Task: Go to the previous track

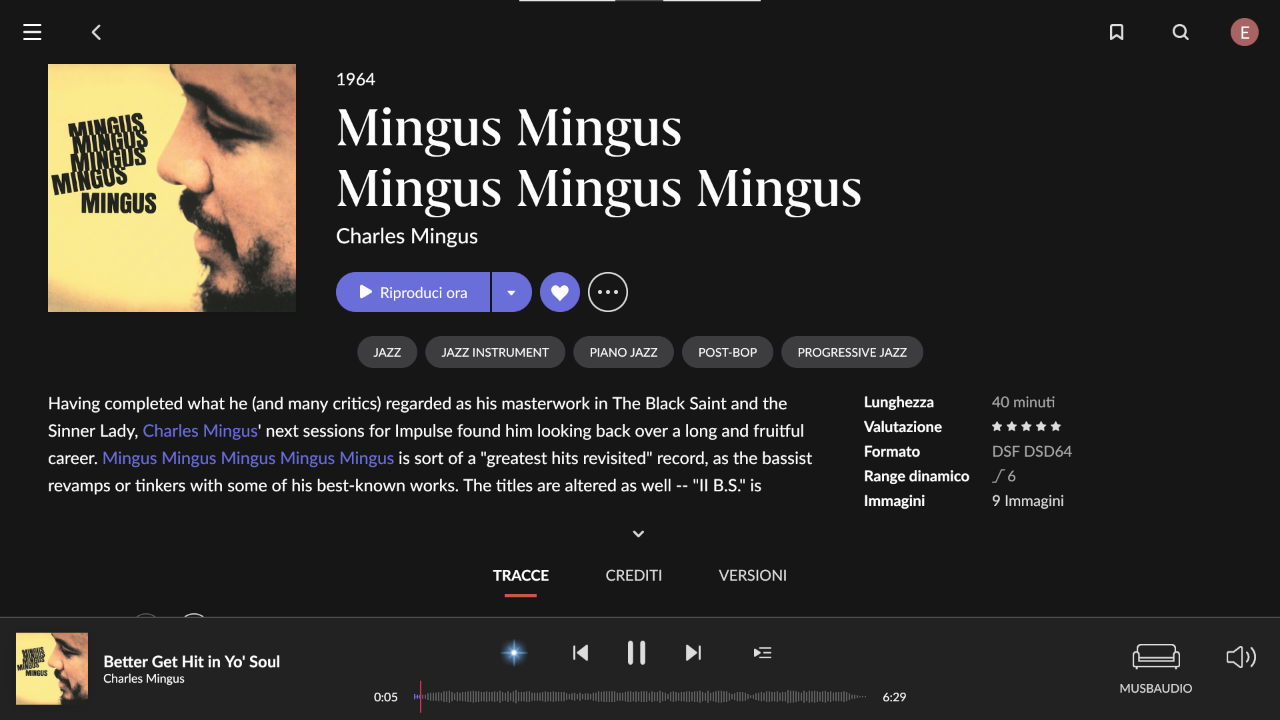Action: tap(580, 653)
